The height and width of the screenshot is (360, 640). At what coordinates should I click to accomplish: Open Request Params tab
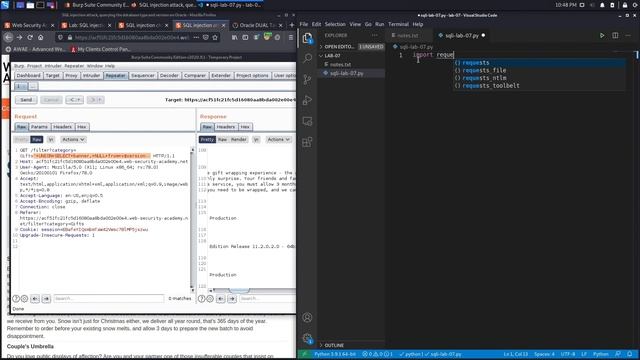(39, 127)
